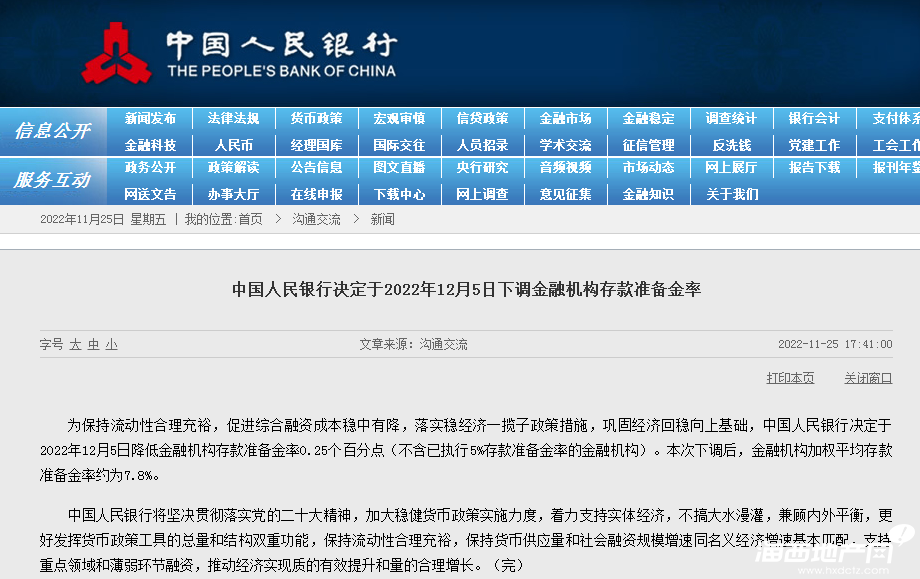Return to 首页 via the breadcrumb

click(x=251, y=219)
